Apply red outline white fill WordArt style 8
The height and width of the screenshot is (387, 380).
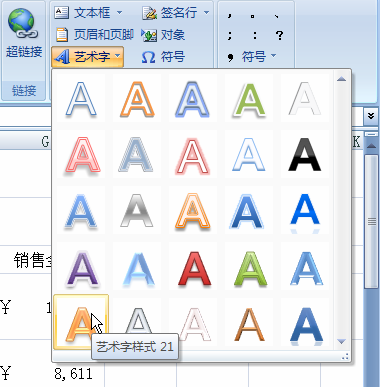192,155
